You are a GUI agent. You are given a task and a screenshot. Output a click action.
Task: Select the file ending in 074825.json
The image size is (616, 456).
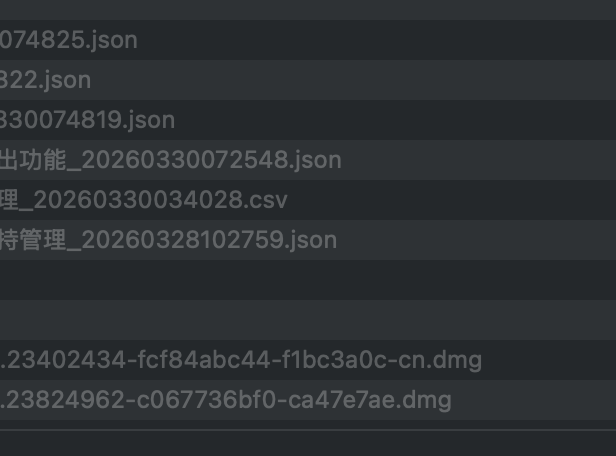pos(70,40)
